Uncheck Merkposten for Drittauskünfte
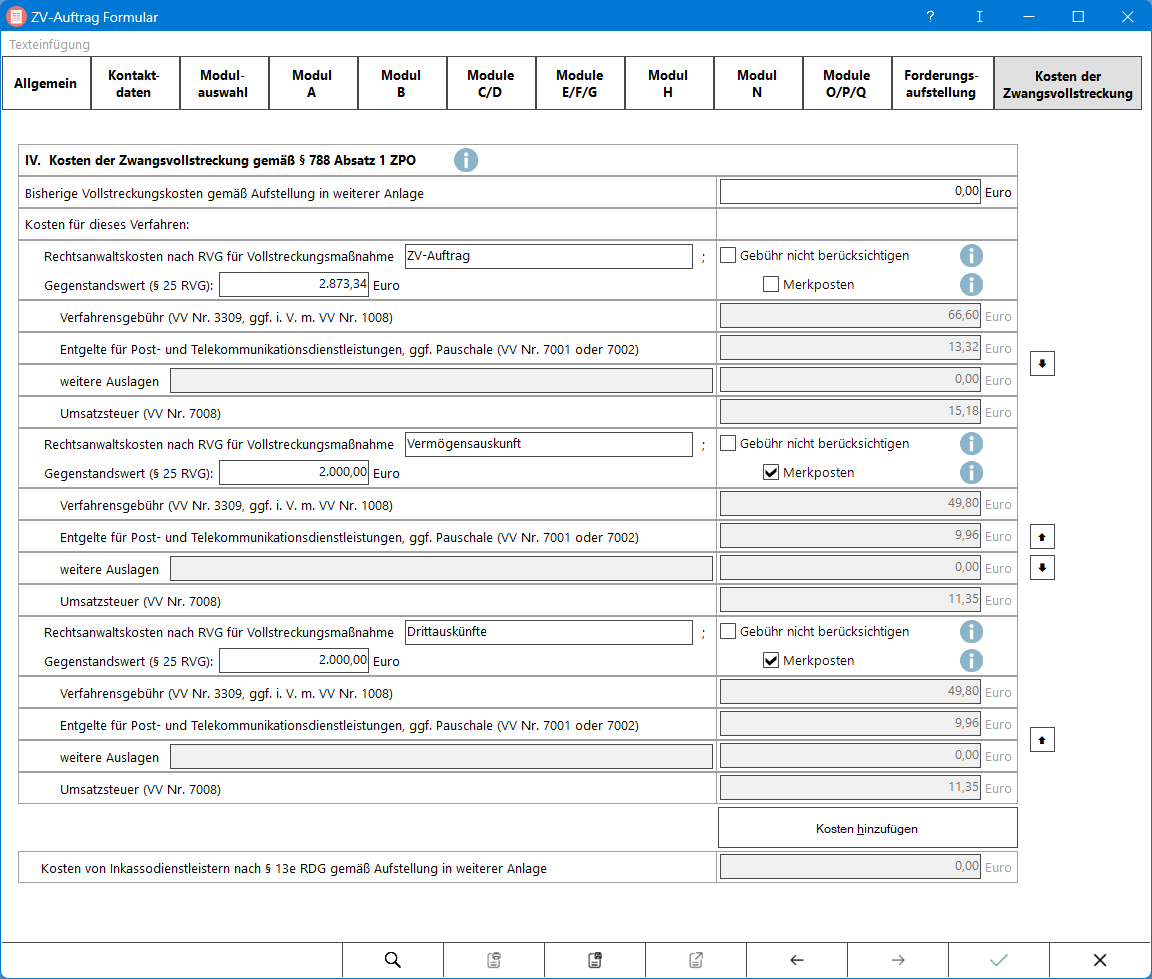This screenshot has height=979, width=1152. (771, 660)
